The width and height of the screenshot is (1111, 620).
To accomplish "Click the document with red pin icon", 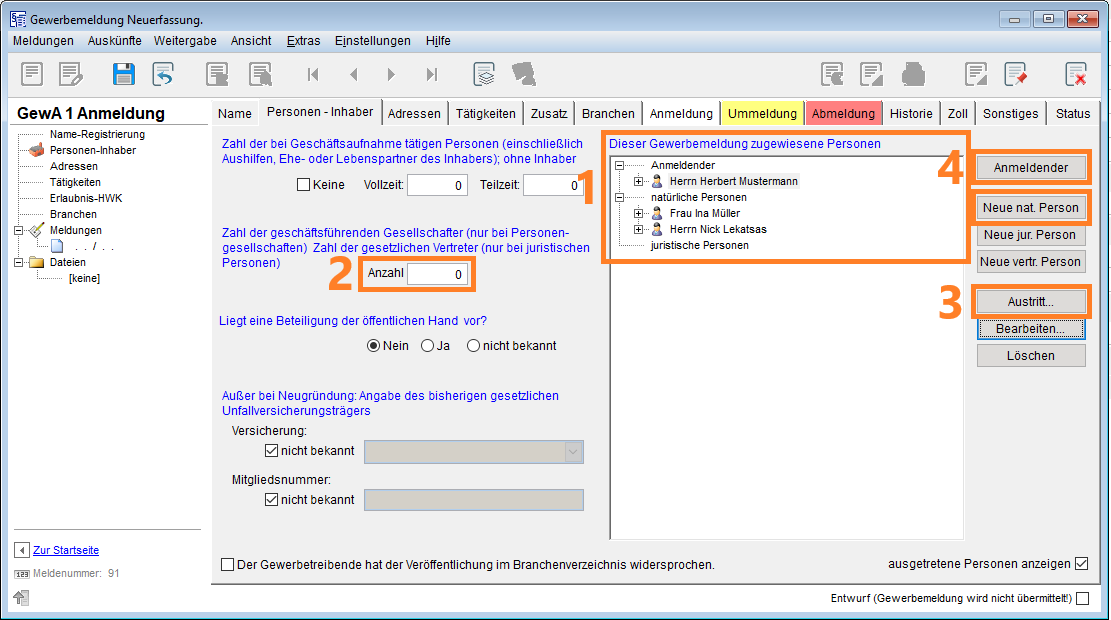I will tap(1016, 74).
